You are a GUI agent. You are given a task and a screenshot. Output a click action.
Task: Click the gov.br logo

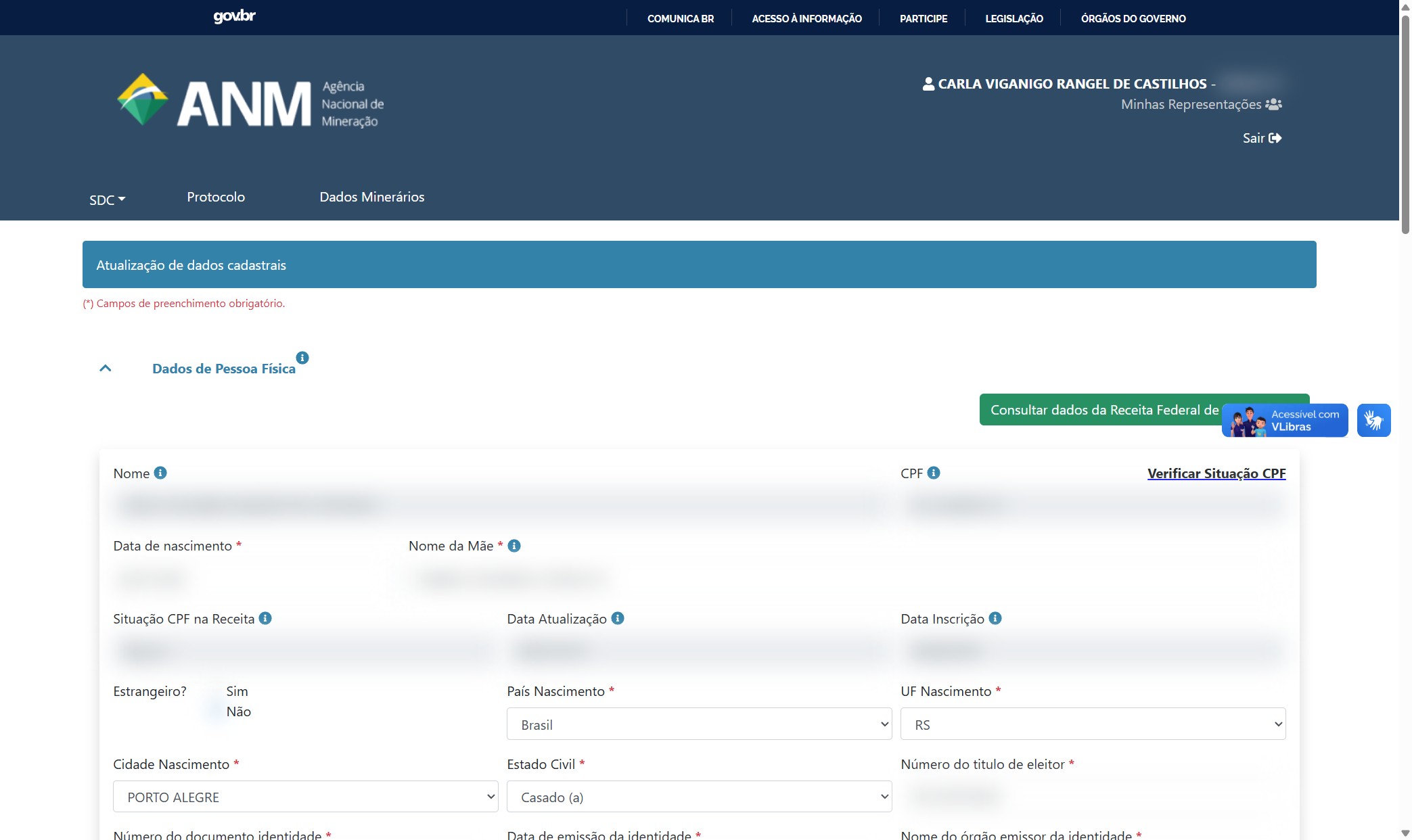[234, 16]
